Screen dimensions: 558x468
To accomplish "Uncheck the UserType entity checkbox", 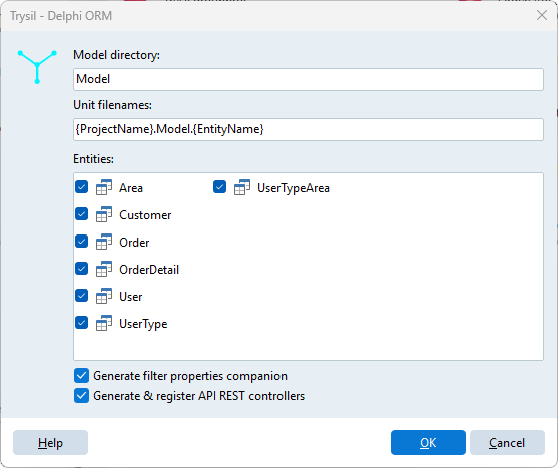I will pos(81,323).
